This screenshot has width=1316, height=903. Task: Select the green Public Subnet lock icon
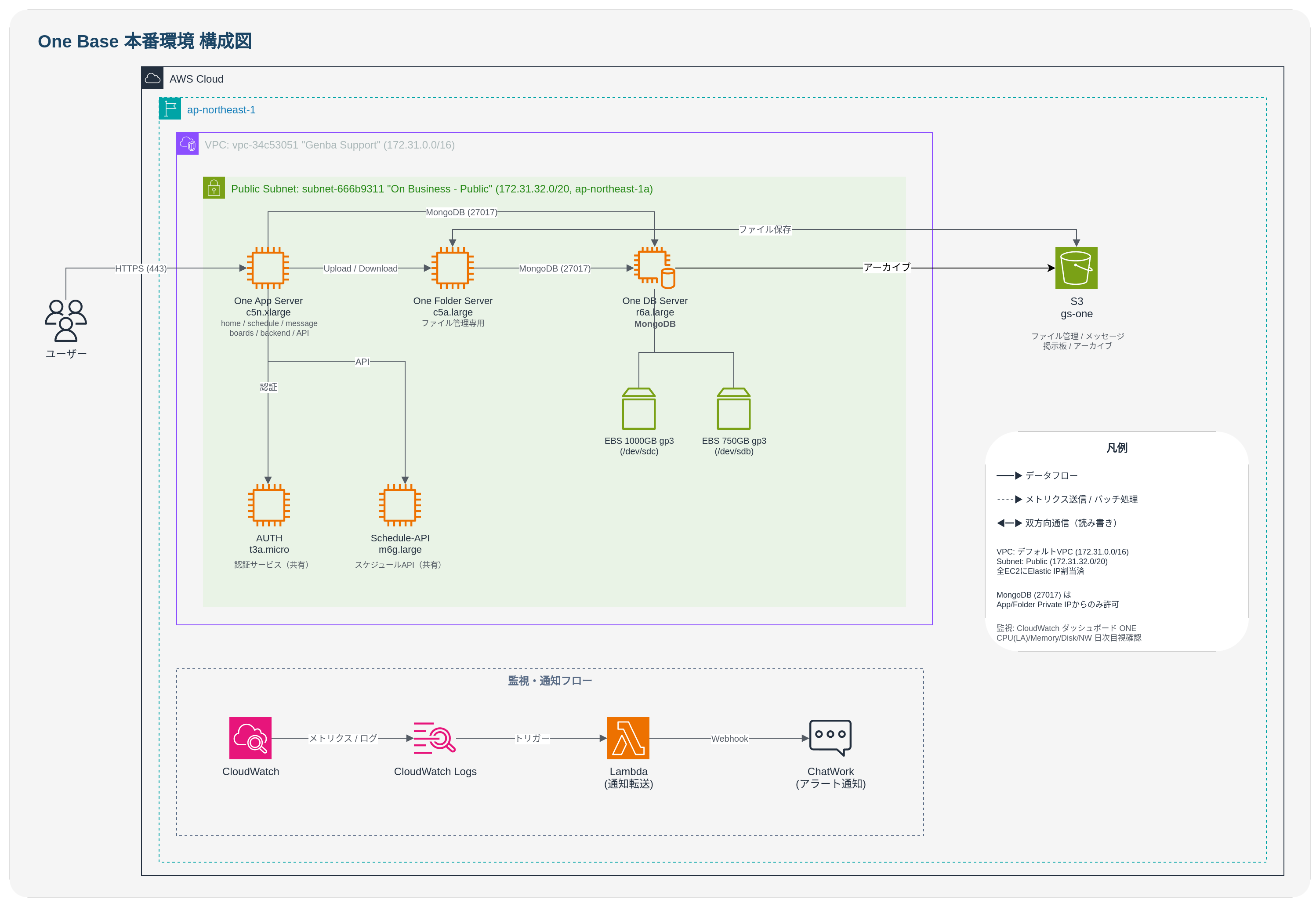tap(214, 188)
